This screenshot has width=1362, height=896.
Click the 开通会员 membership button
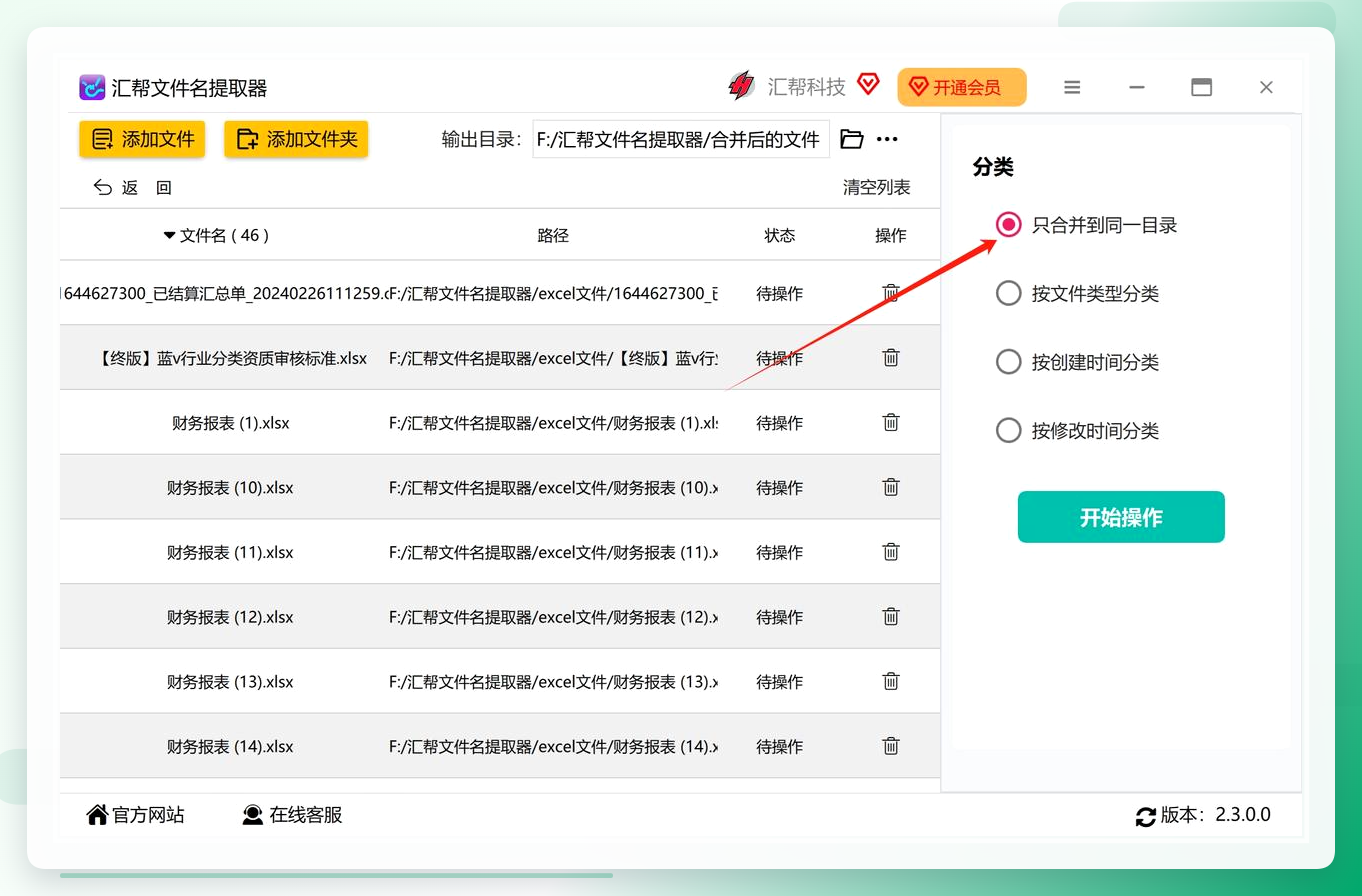pyautogui.click(x=962, y=87)
